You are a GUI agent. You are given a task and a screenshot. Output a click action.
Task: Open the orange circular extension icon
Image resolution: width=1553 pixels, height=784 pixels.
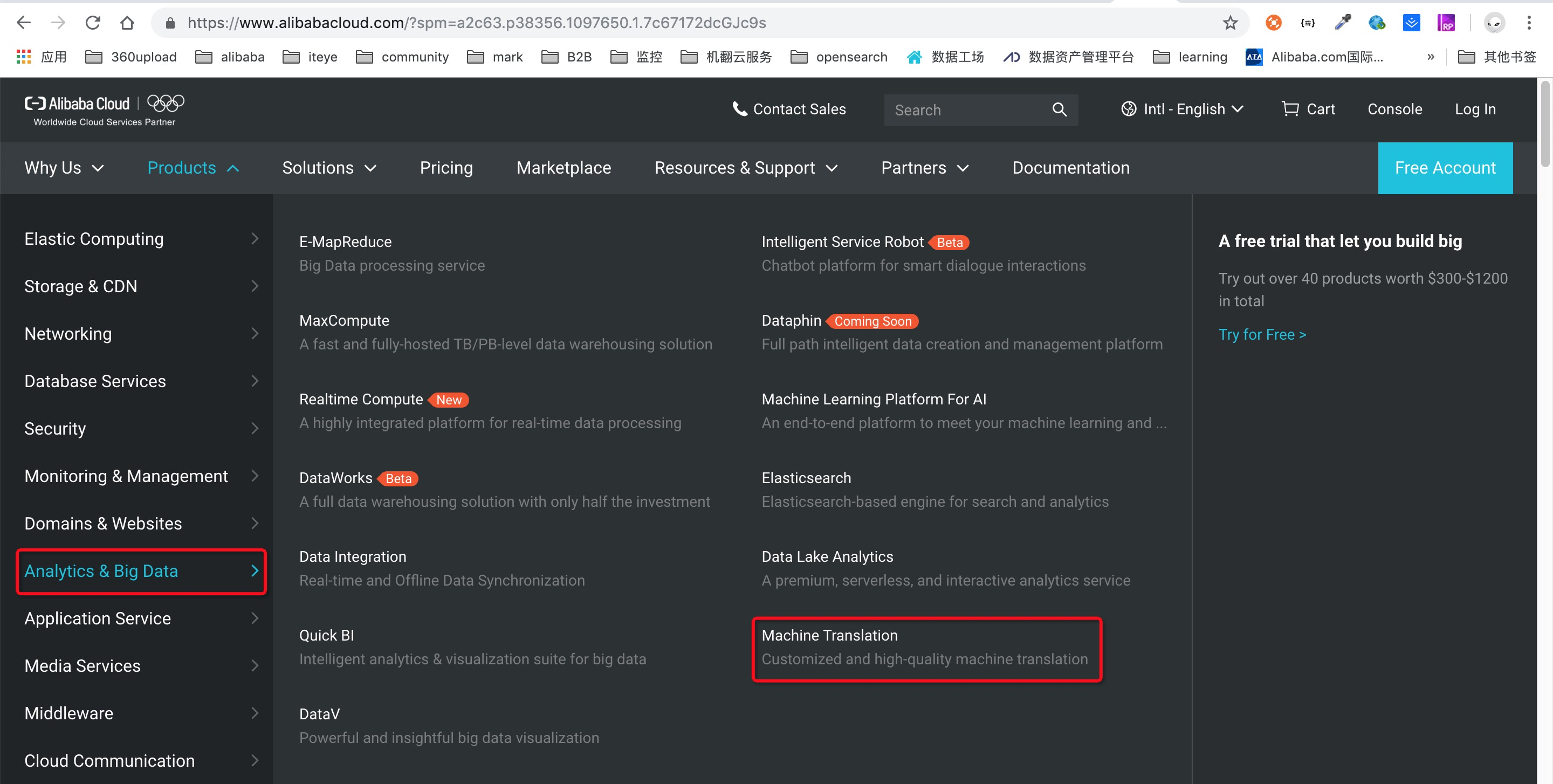click(x=1273, y=23)
